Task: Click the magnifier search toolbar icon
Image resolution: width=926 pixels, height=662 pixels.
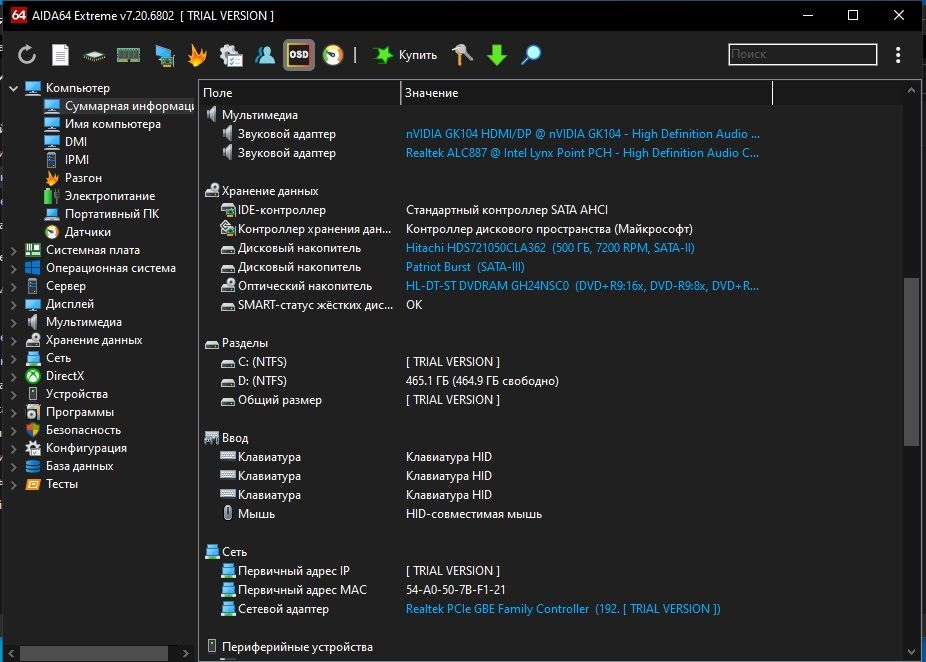Action: (531, 55)
